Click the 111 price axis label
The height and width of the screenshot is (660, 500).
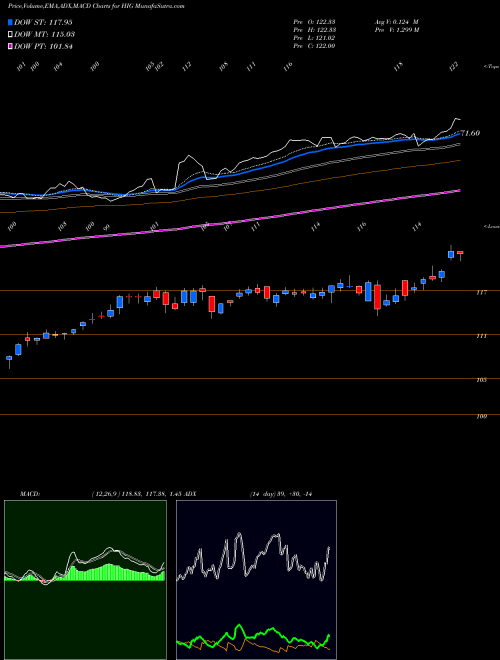481,336
